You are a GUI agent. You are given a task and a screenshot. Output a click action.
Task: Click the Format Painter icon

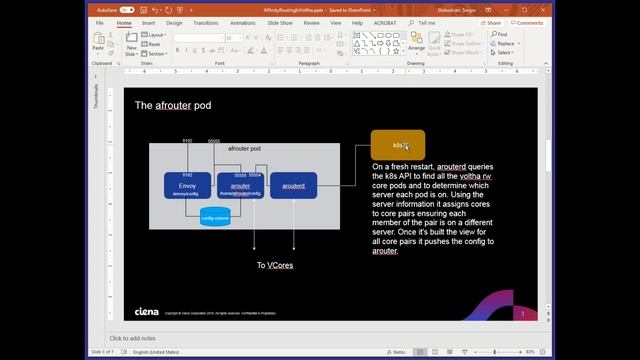pyautogui.click(x=111, y=53)
